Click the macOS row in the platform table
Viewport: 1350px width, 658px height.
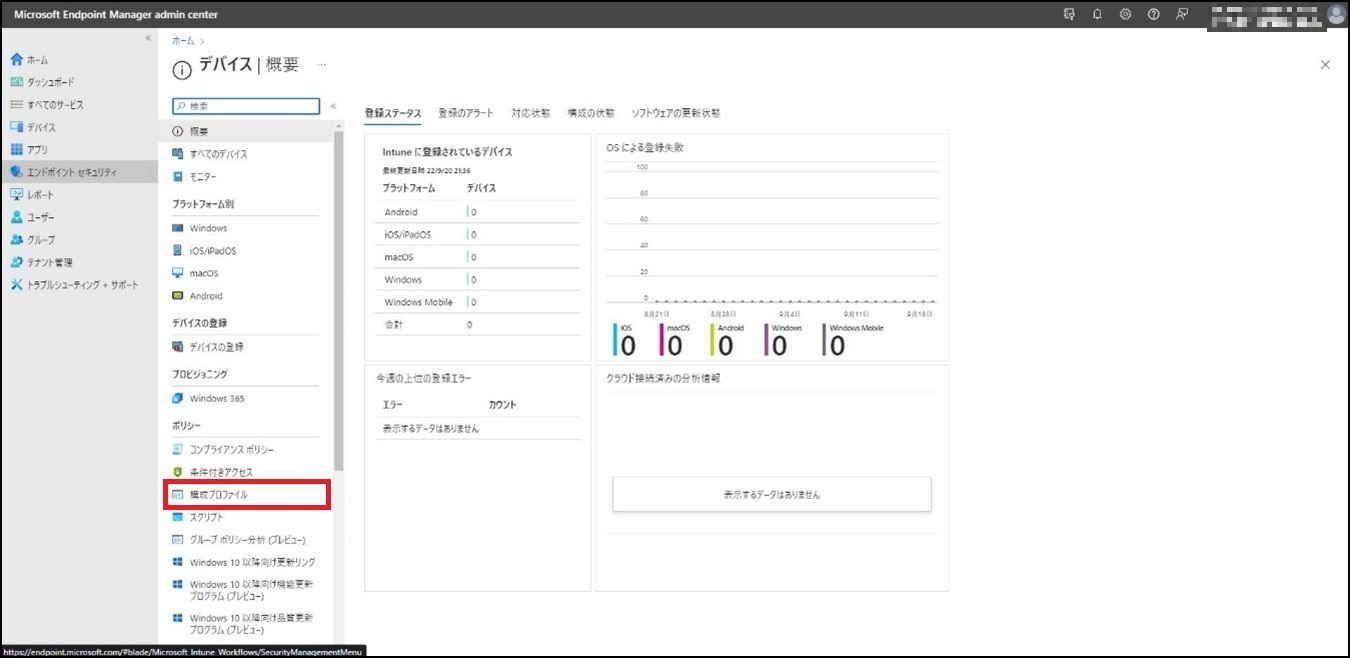tap(478, 257)
